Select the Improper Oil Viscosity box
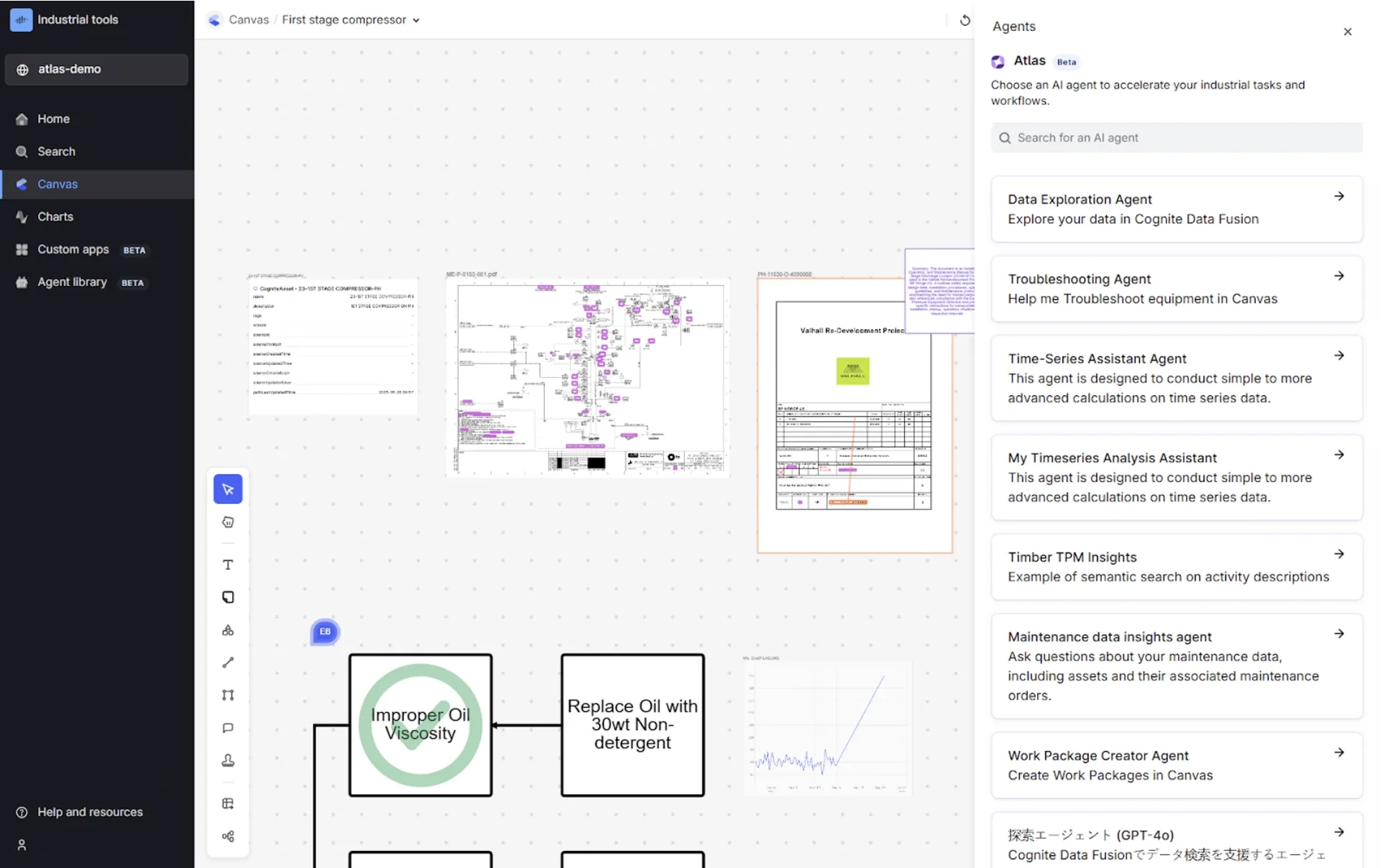The width and height of the screenshot is (1380, 868). [420, 725]
